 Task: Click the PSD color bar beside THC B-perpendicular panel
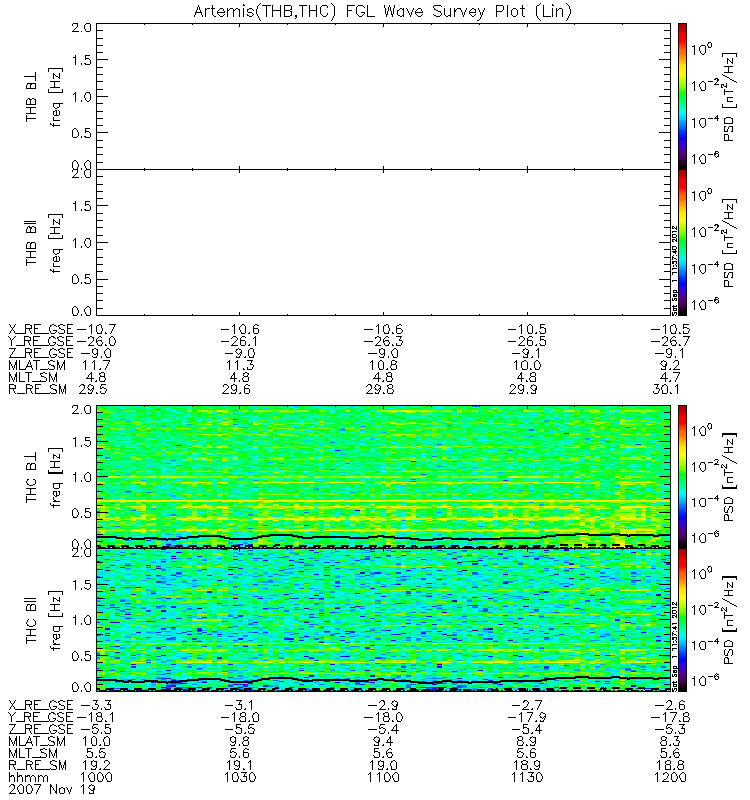coord(682,476)
